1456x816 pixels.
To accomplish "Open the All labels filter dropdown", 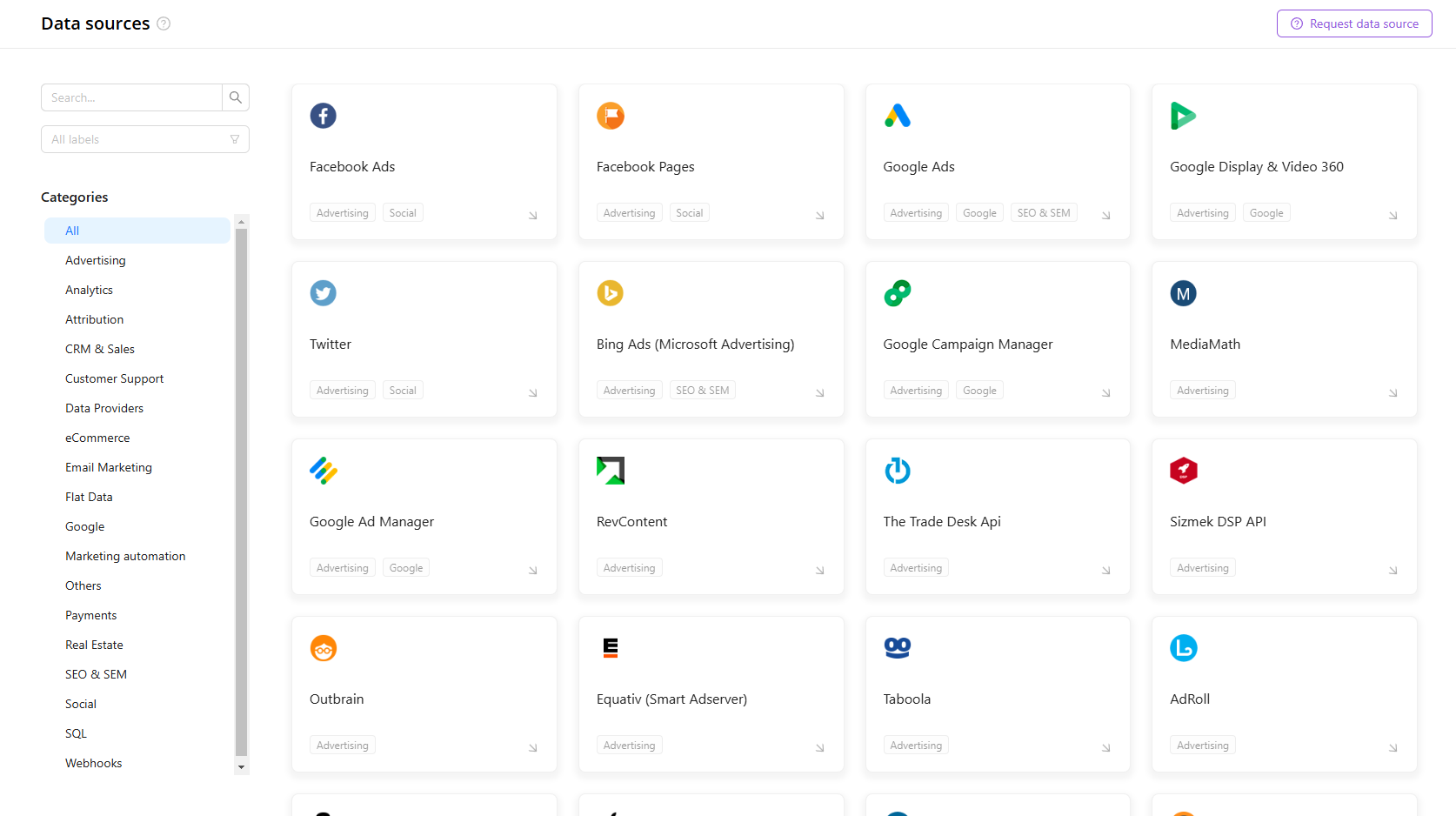I will click(144, 139).
